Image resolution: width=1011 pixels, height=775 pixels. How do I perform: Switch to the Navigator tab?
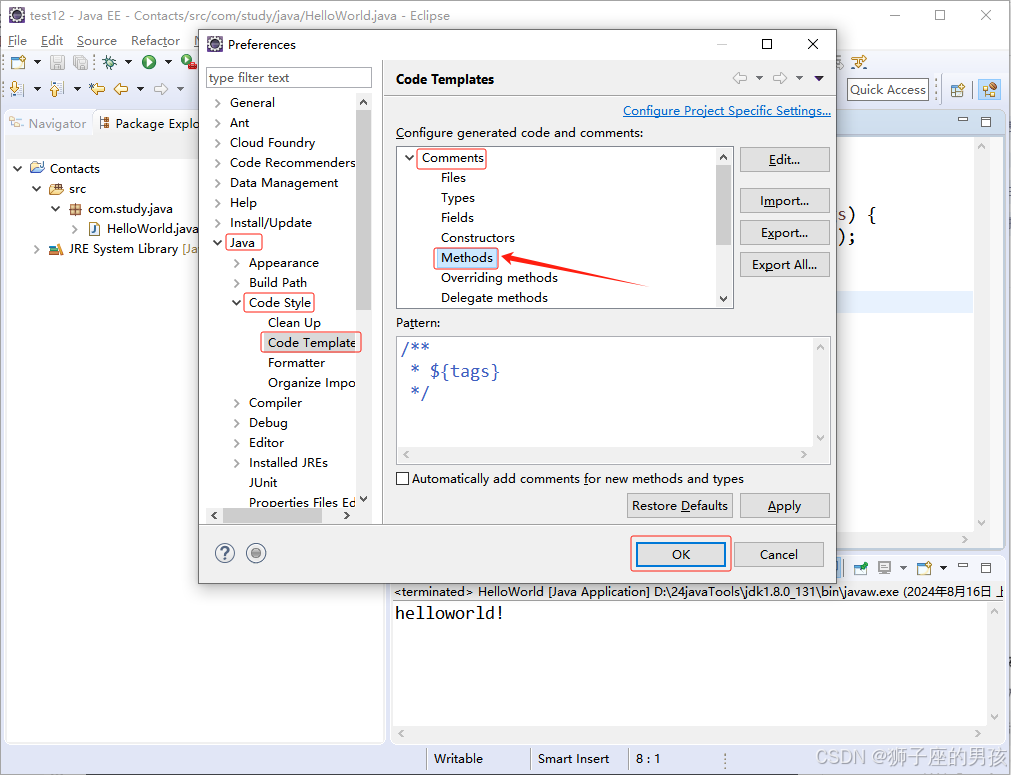[x=48, y=123]
